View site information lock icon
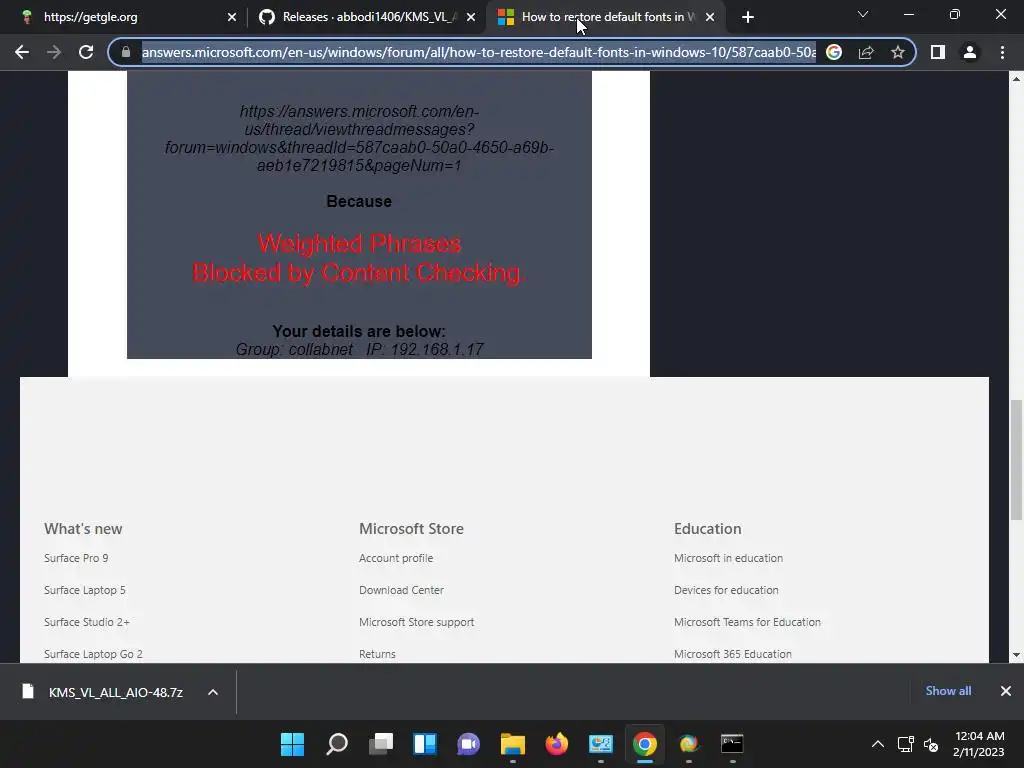The height and width of the screenshot is (768, 1024). tap(126, 52)
